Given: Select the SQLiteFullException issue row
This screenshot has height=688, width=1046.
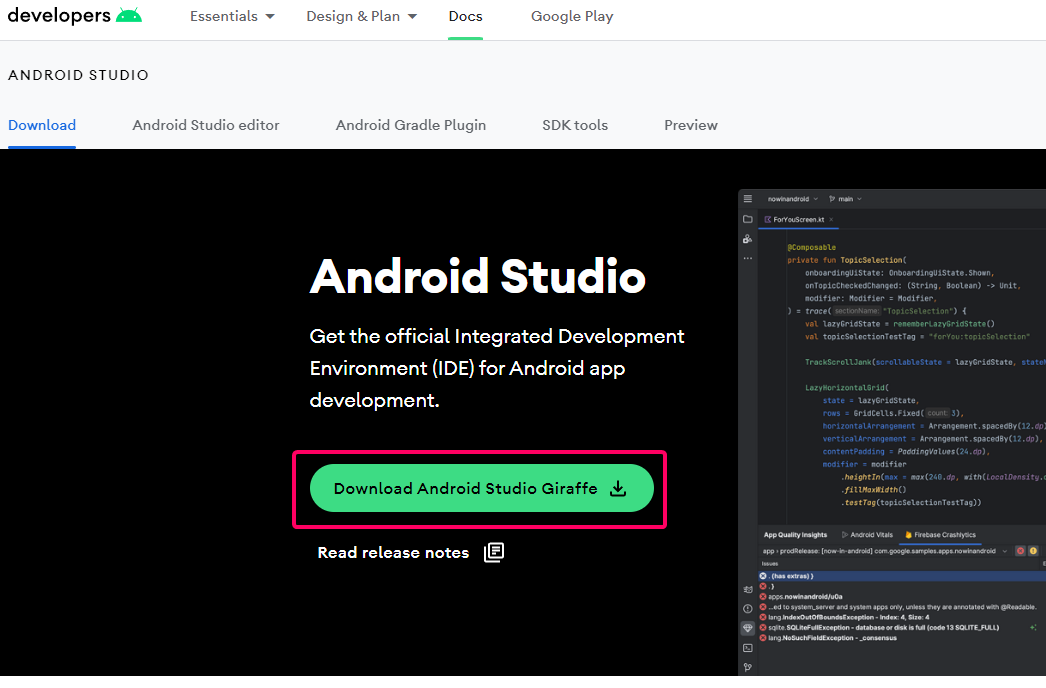Looking at the screenshot, I should click(x=902, y=627).
